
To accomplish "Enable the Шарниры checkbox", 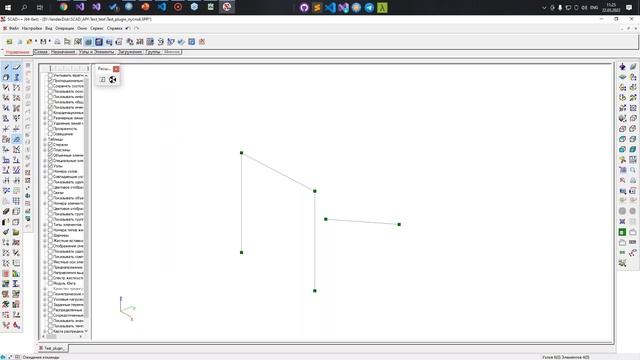I will 51,236.
